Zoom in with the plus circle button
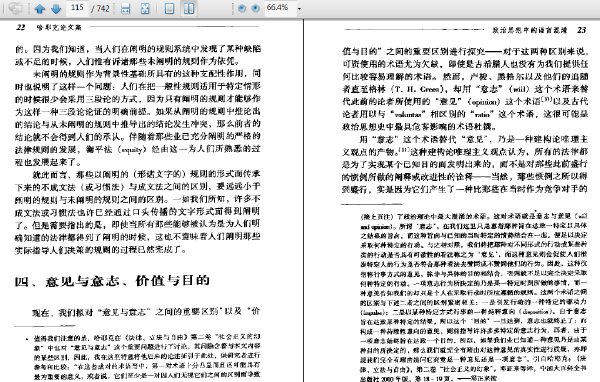 255,8
